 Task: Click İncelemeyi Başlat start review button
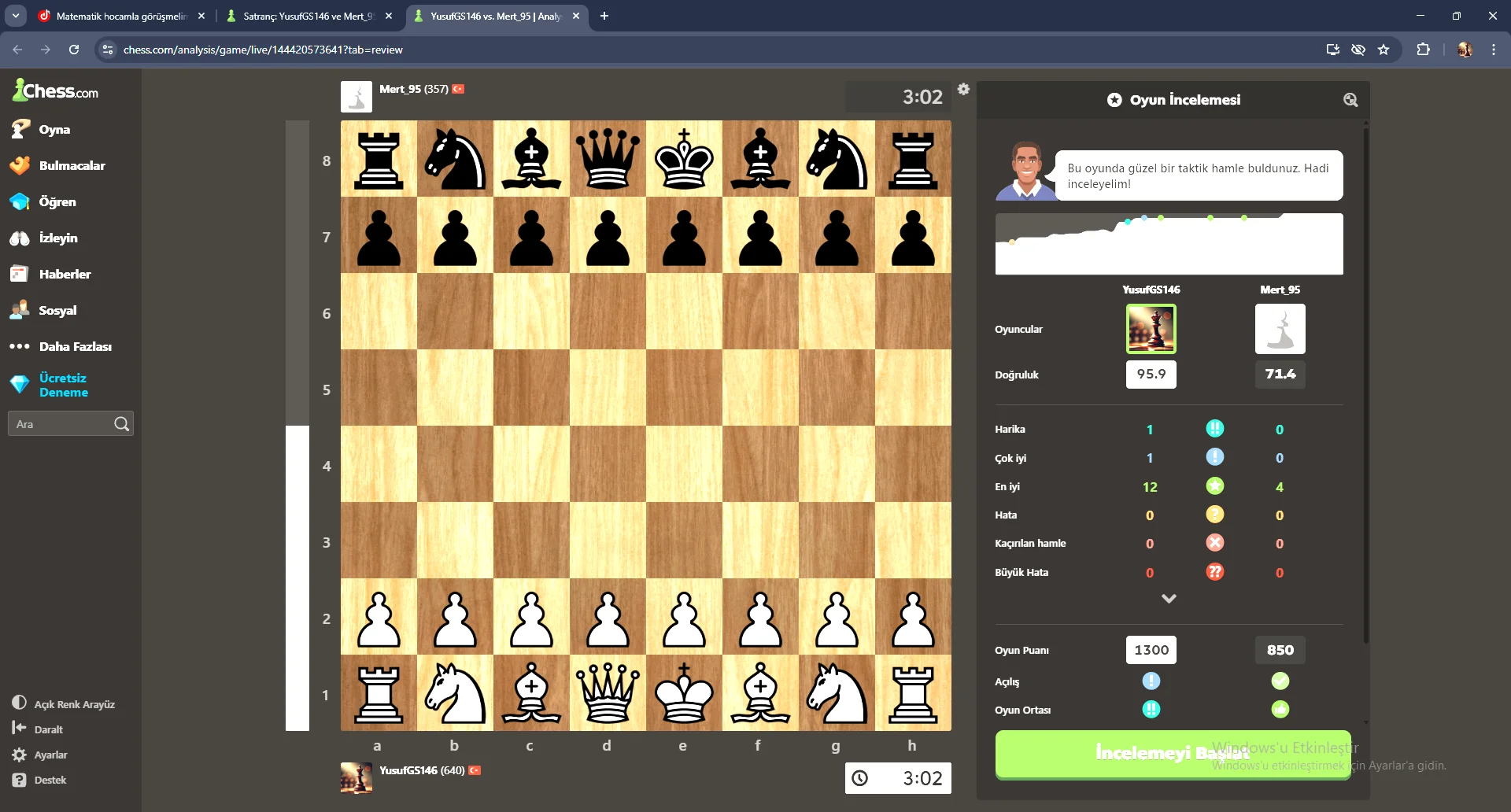(x=1173, y=754)
